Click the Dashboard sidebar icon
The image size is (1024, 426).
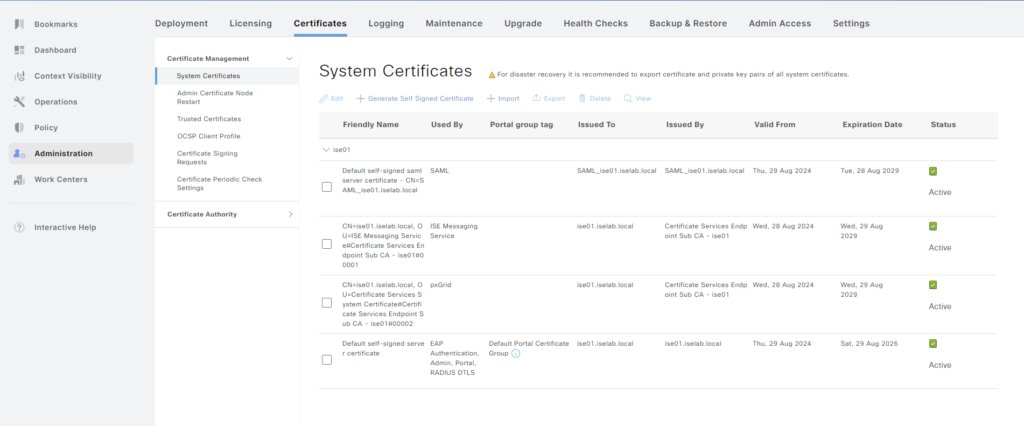tap(20, 50)
